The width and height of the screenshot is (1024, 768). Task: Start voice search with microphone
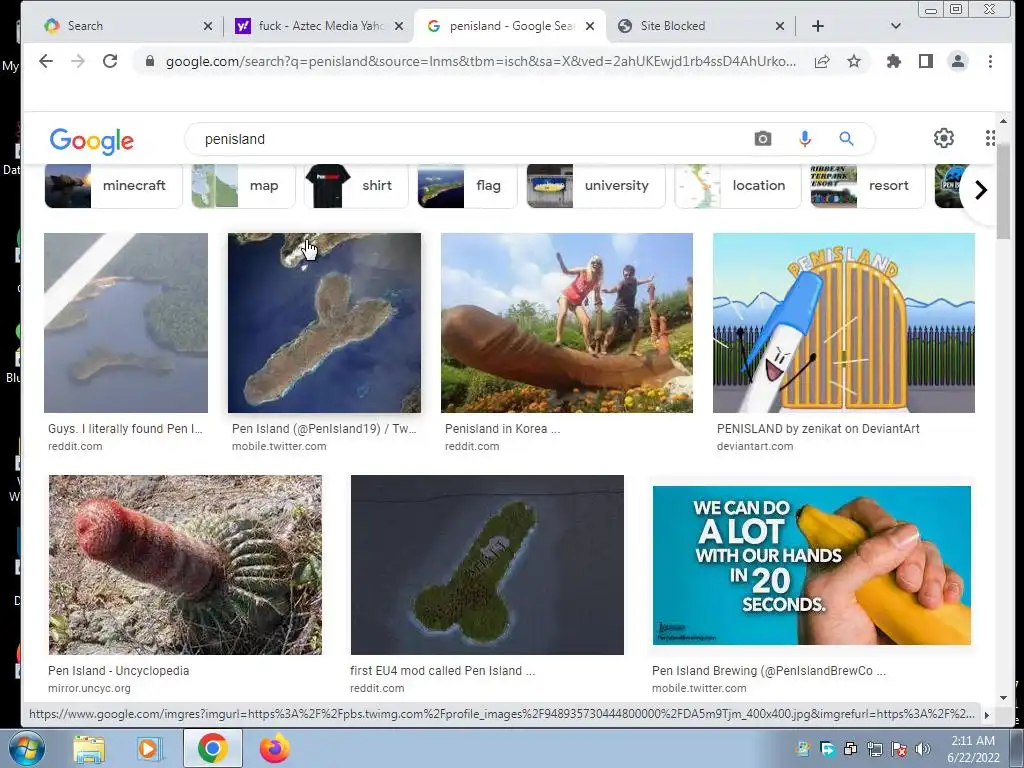(x=805, y=138)
